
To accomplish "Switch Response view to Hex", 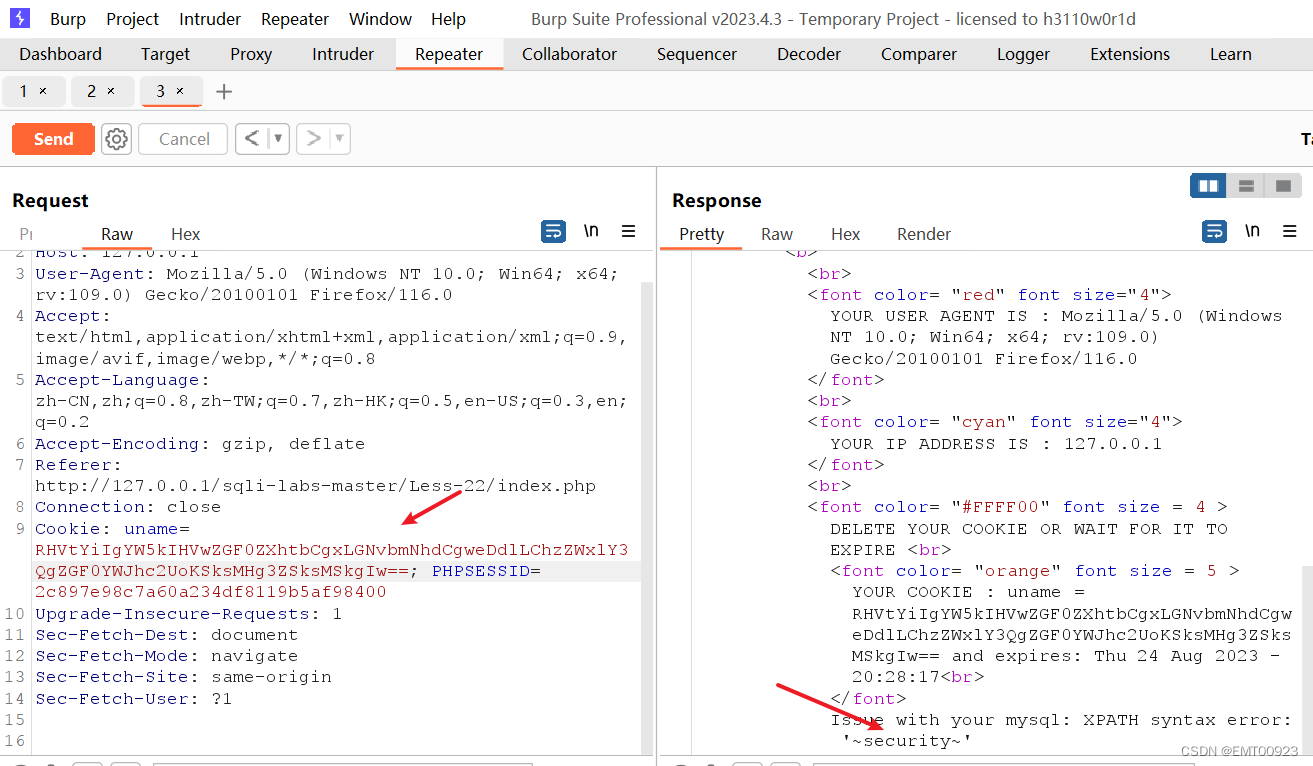I will point(845,234).
